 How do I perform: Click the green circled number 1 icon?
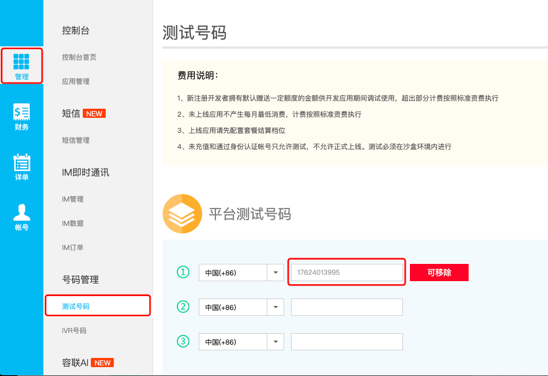pyautogui.click(x=183, y=272)
